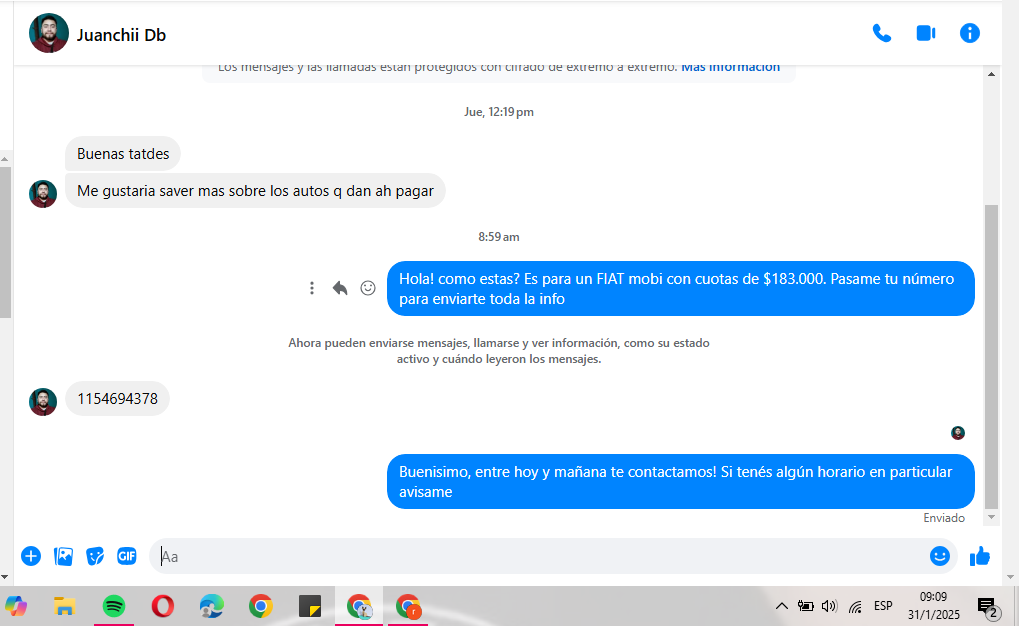
Task: Open Spotify from the taskbar
Action: (114, 607)
